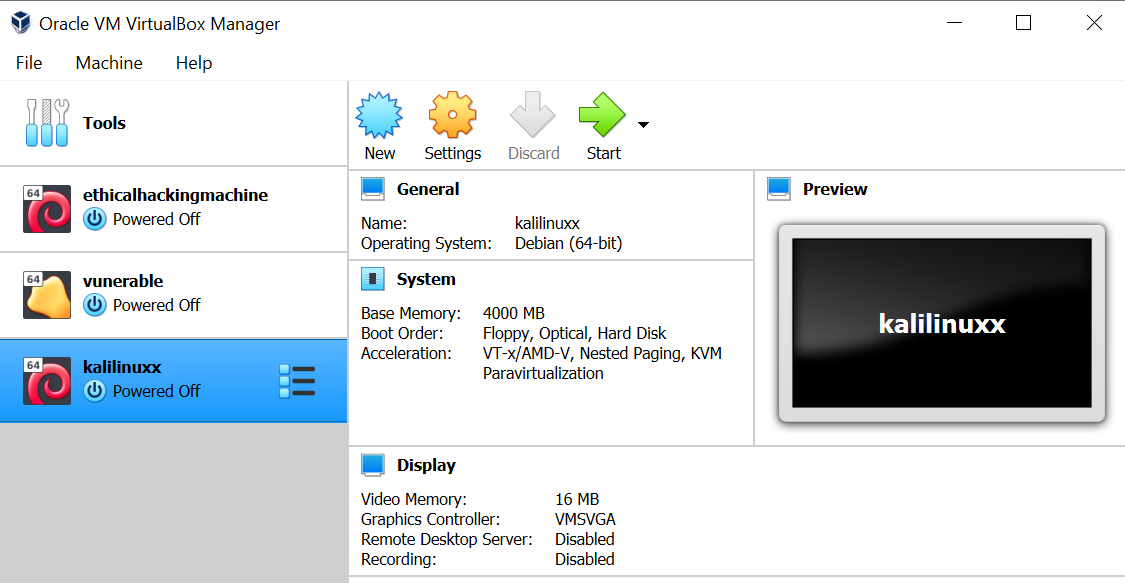Open the Settings gear icon
This screenshot has width=1125, height=583.
click(452, 116)
